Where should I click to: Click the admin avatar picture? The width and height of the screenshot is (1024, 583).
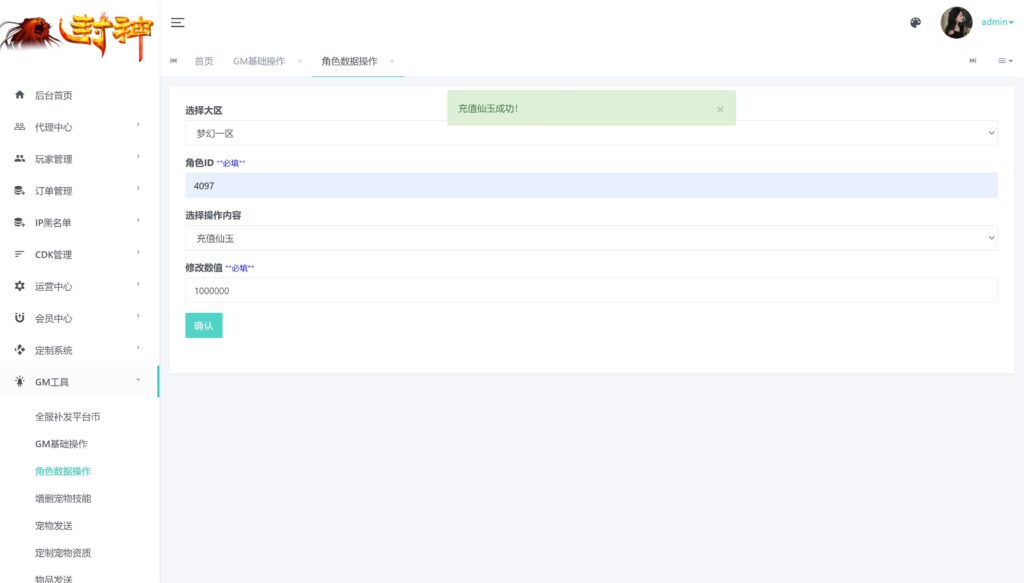pos(956,22)
